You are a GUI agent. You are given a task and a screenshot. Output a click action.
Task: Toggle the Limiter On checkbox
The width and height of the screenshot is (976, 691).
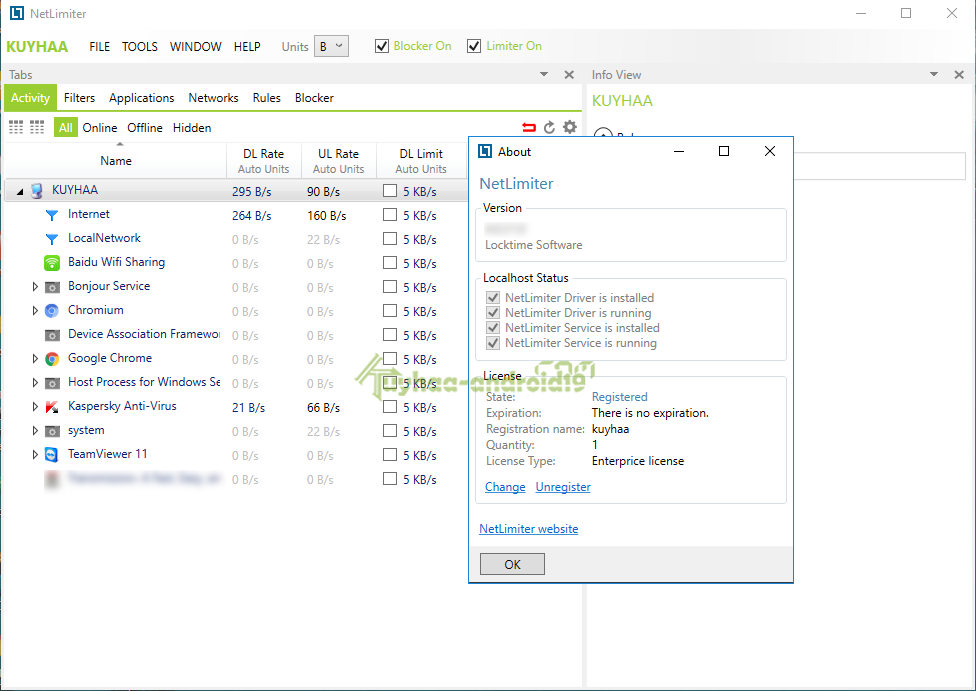point(474,46)
